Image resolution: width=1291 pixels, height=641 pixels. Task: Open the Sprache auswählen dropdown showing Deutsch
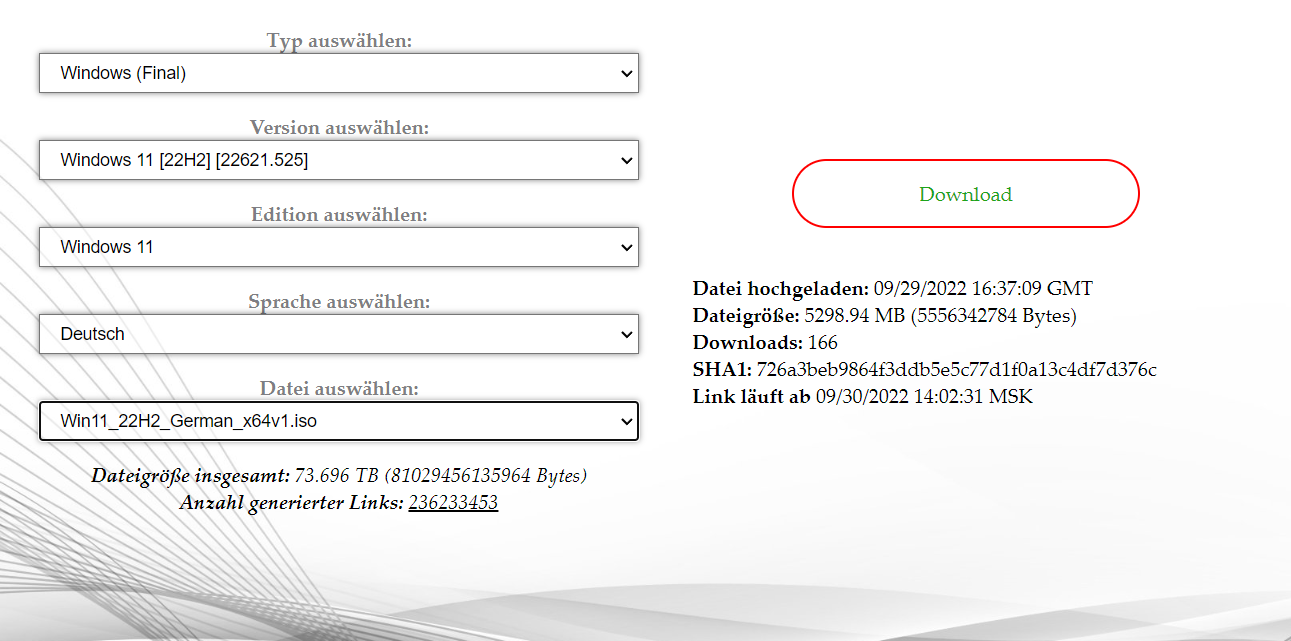pos(339,334)
